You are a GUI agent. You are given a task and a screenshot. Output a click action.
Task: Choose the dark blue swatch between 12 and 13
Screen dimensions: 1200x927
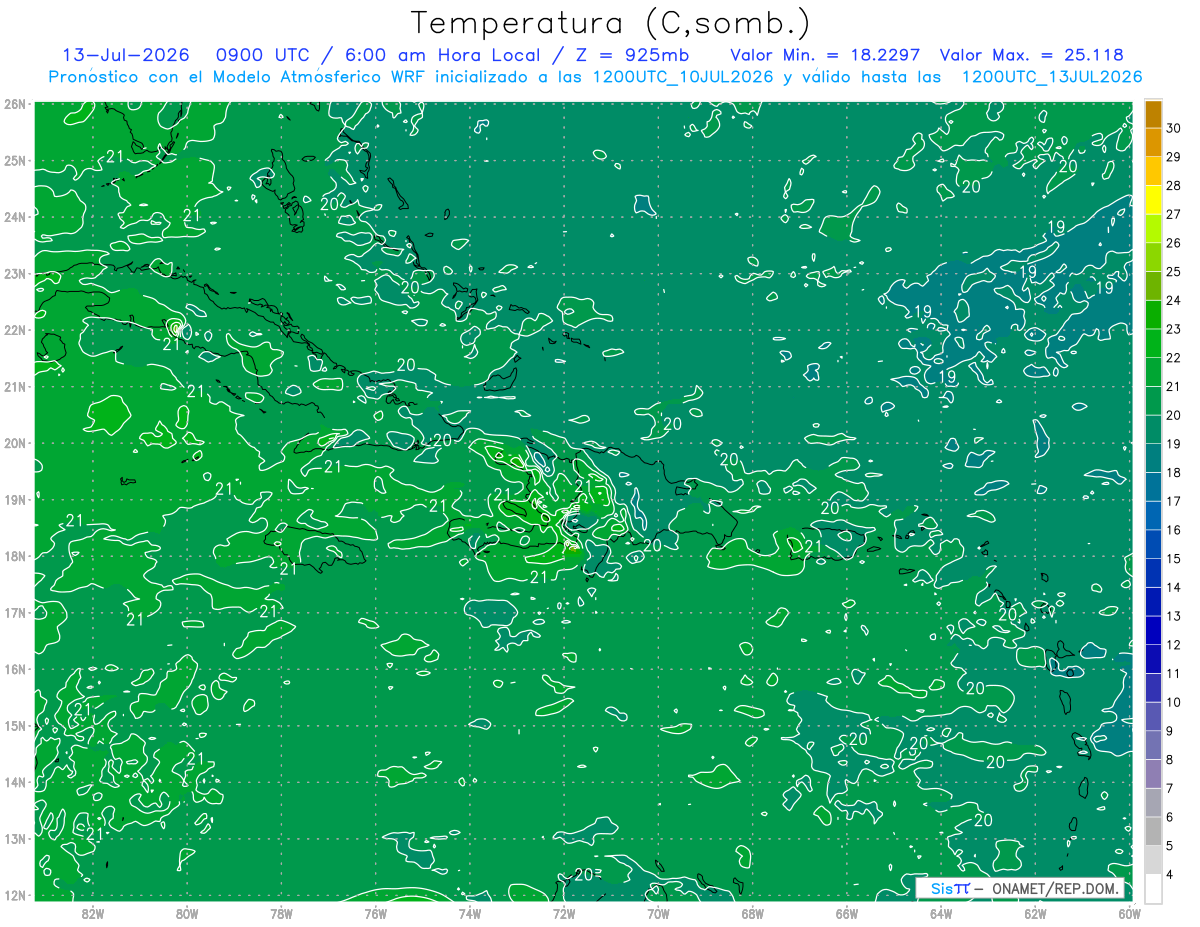1153,631
